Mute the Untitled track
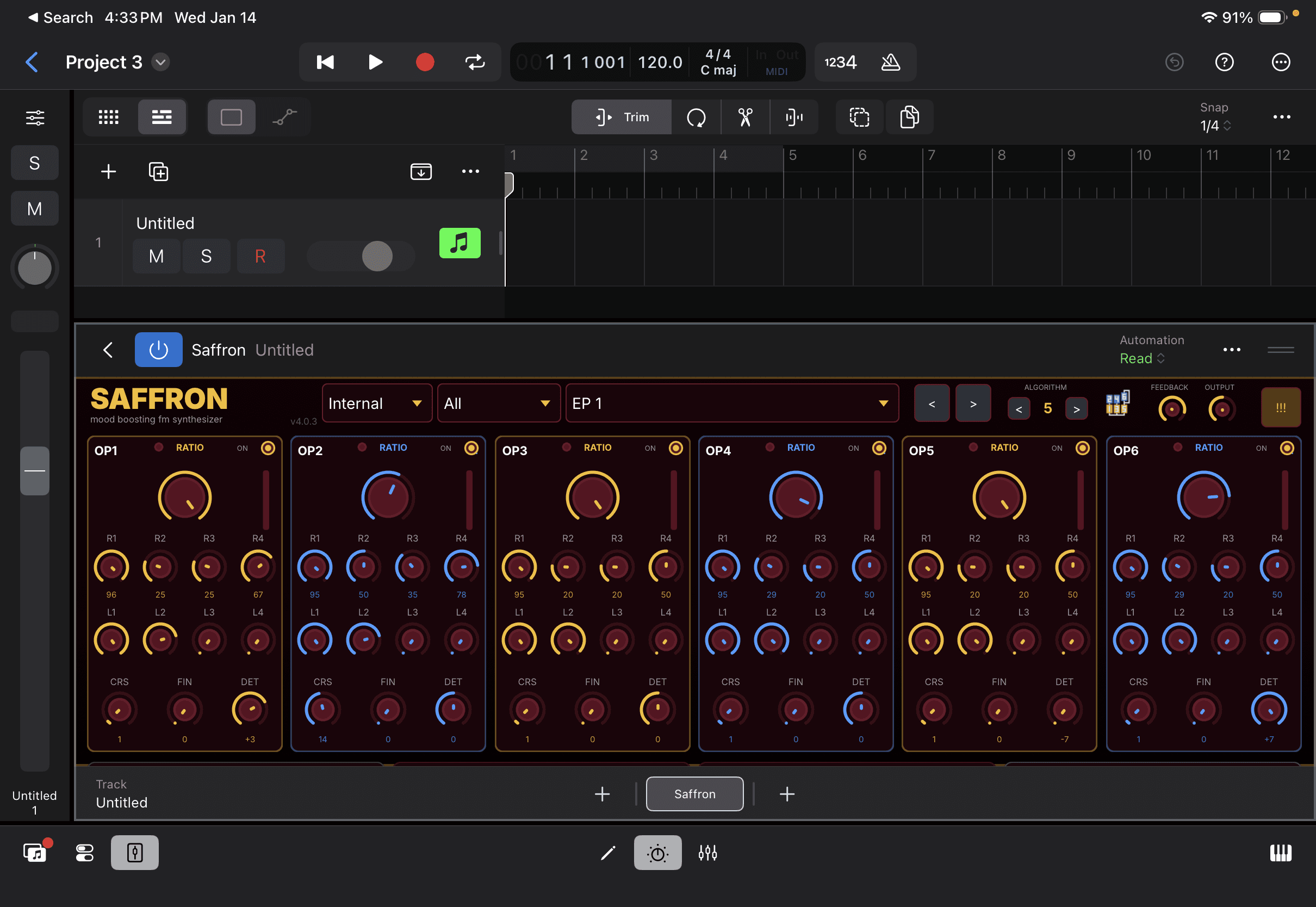The height and width of the screenshot is (907, 1316). 156,256
